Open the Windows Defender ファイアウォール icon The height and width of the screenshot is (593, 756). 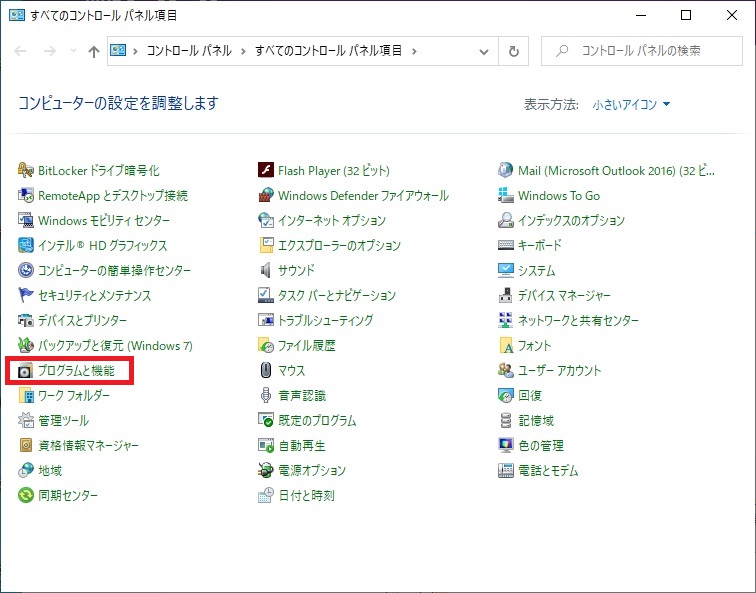point(266,195)
